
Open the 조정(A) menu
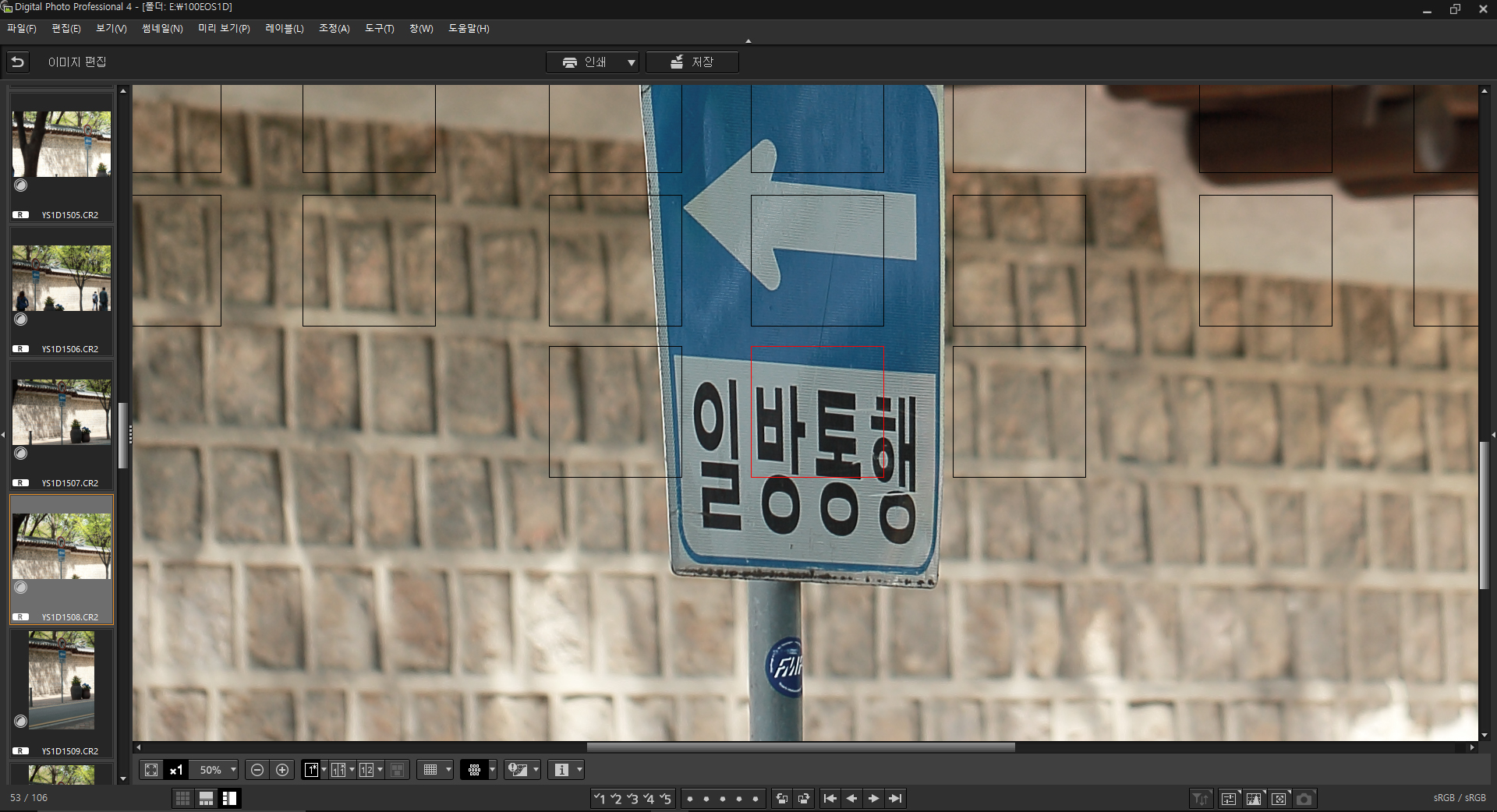[x=334, y=29]
